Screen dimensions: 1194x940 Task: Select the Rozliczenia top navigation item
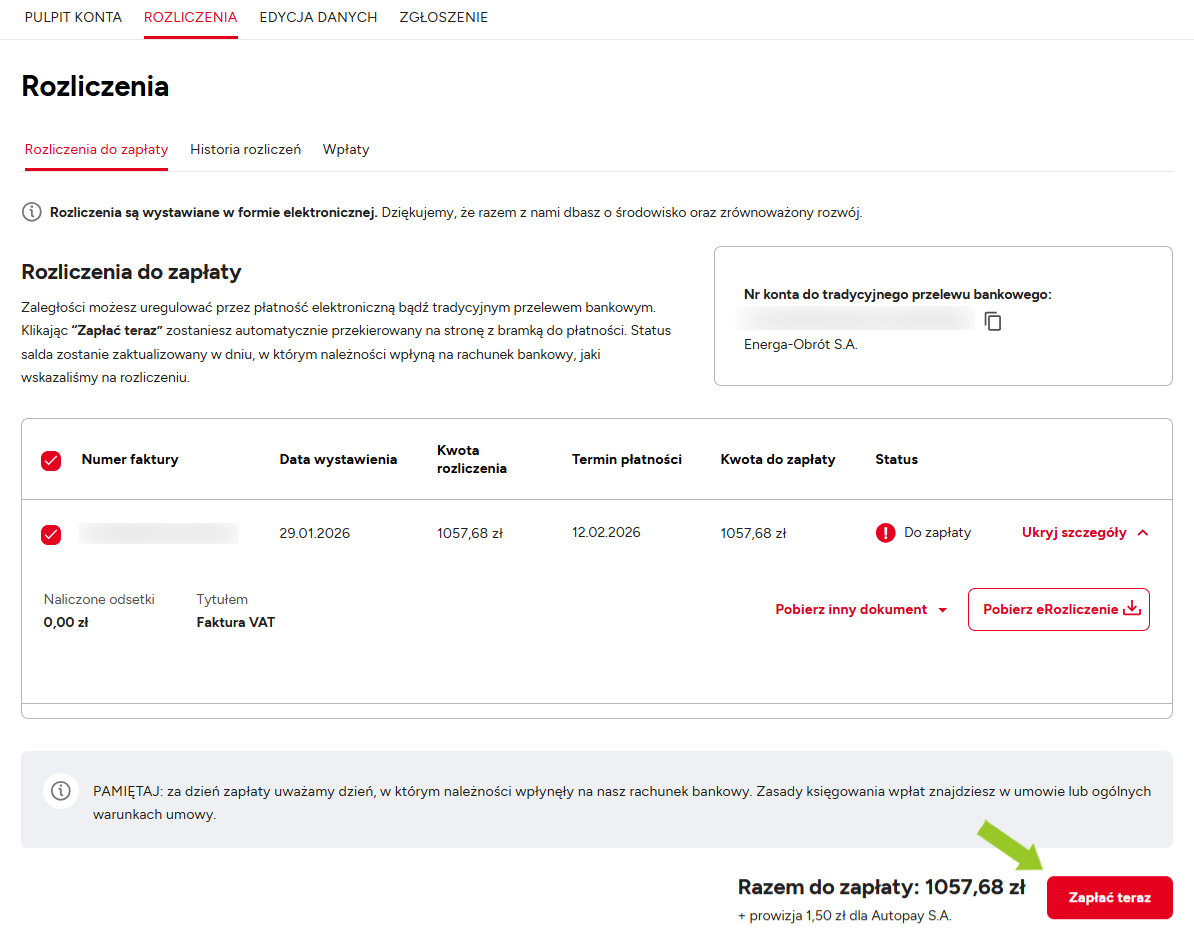190,17
